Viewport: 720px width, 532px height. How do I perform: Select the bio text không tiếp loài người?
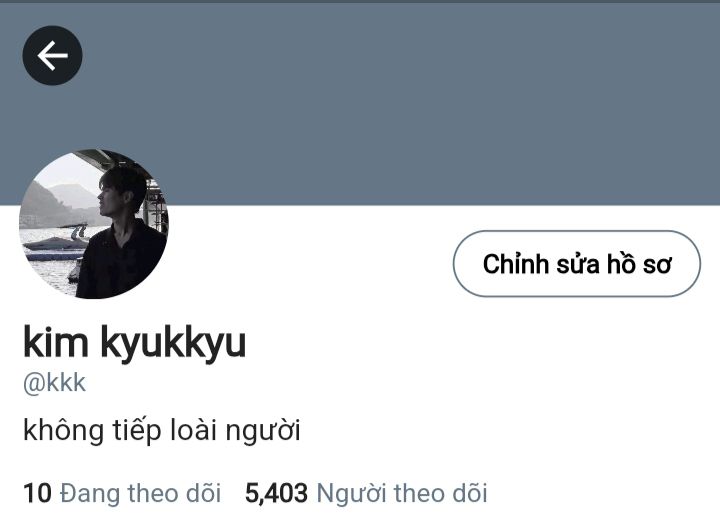pyautogui.click(x=162, y=431)
